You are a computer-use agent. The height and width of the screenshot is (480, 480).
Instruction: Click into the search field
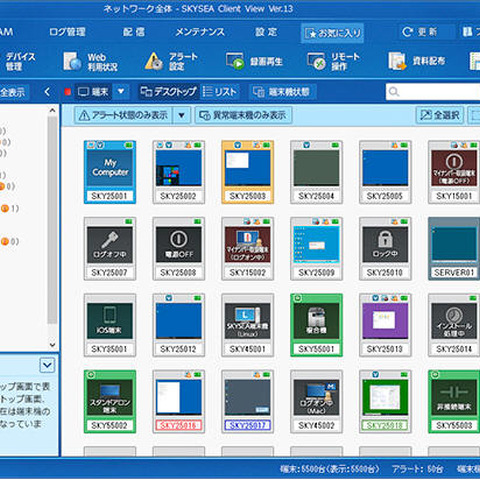tap(433, 92)
